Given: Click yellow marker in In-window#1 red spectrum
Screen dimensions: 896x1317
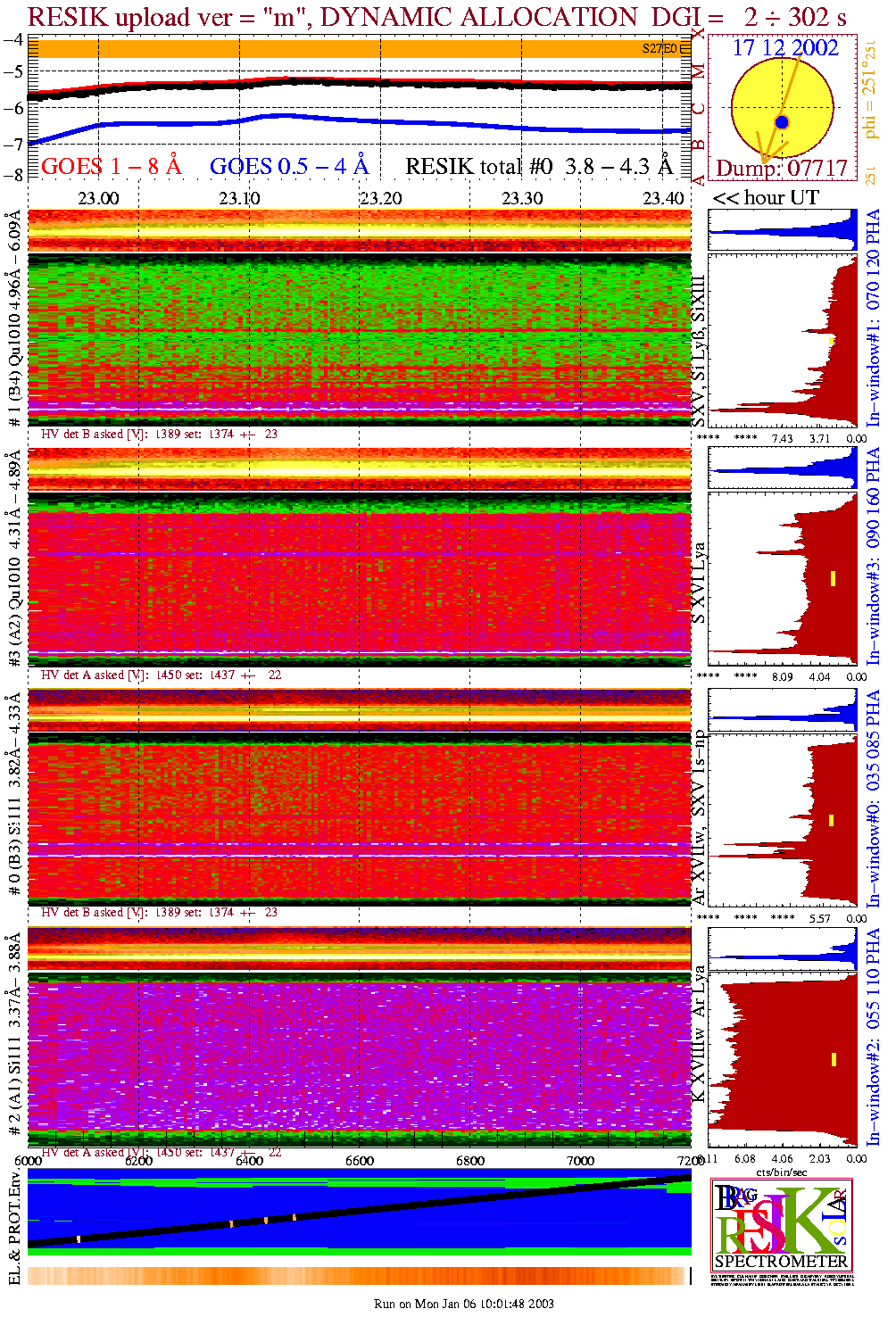Looking at the screenshot, I should tap(832, 340).
